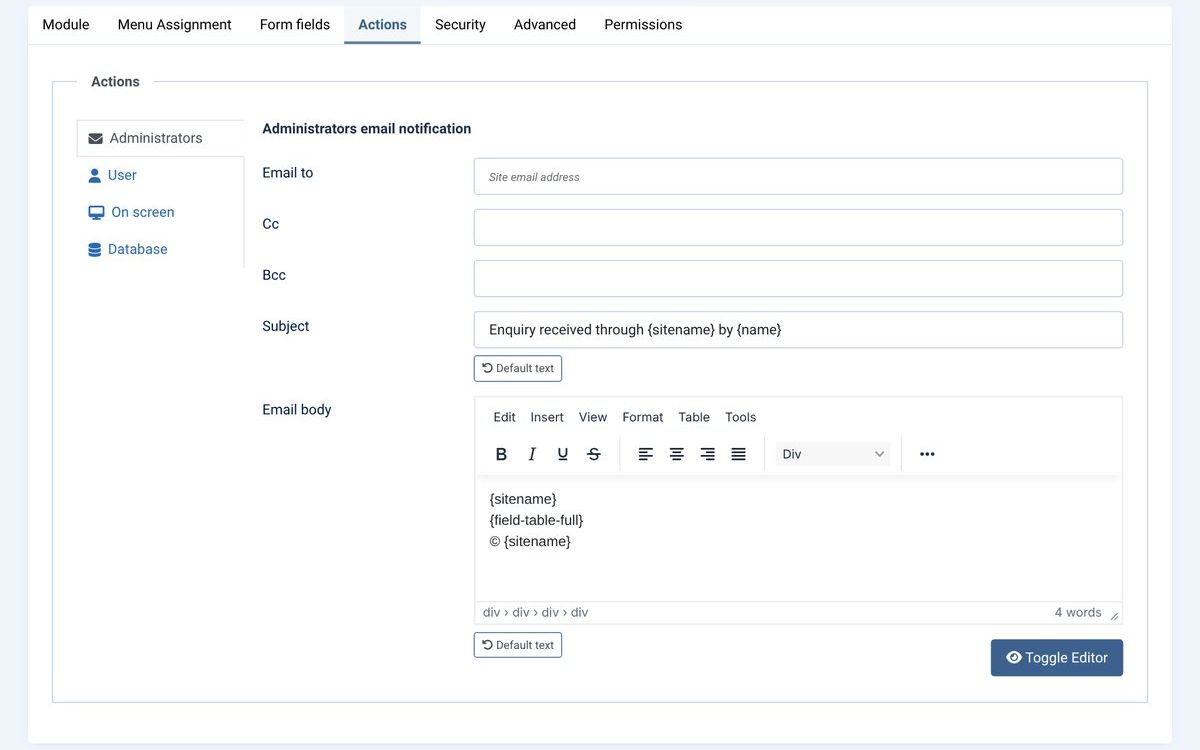Justify text in the editor
1200x750 pixels.
pos(739,454)
